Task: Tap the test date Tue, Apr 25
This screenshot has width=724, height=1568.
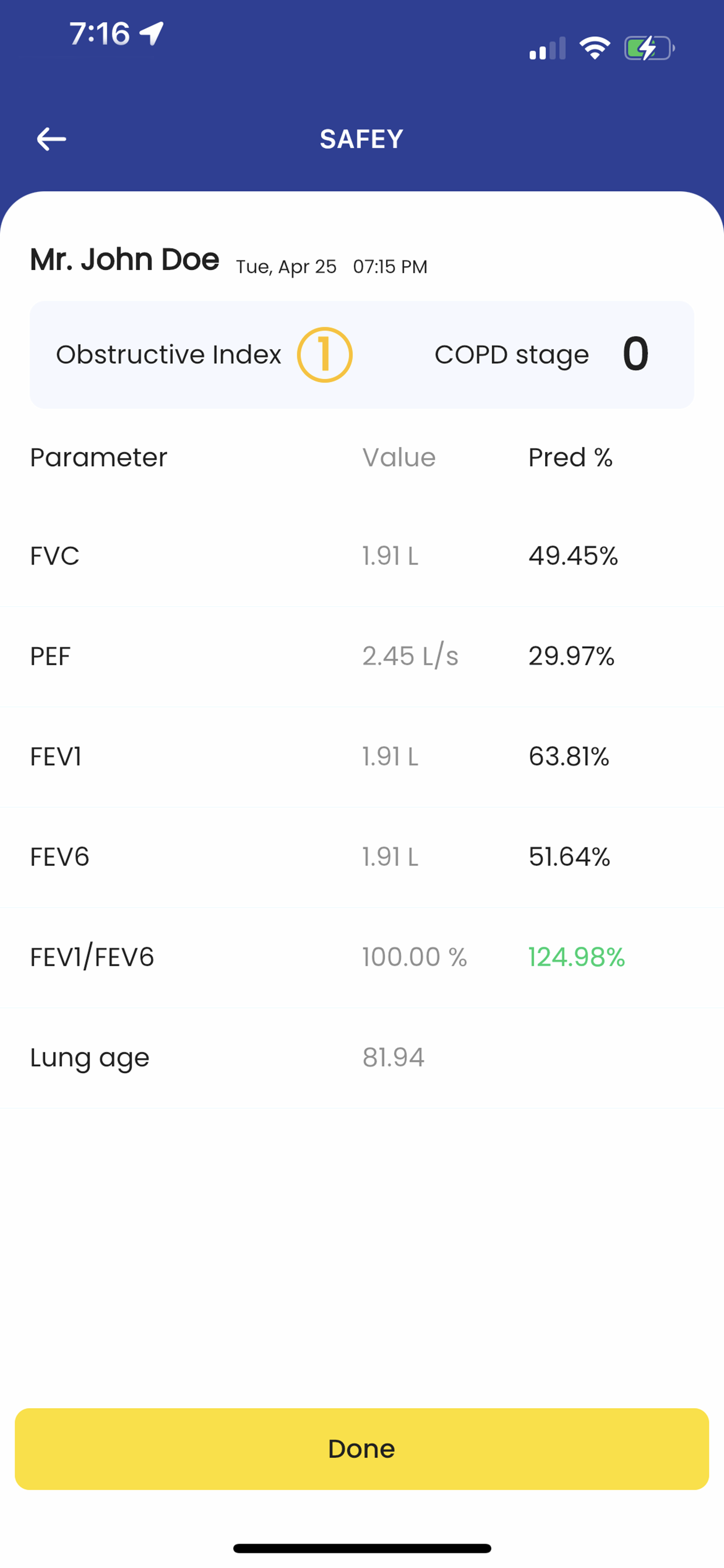Action: pyautogui.click(x=286, y=267)
